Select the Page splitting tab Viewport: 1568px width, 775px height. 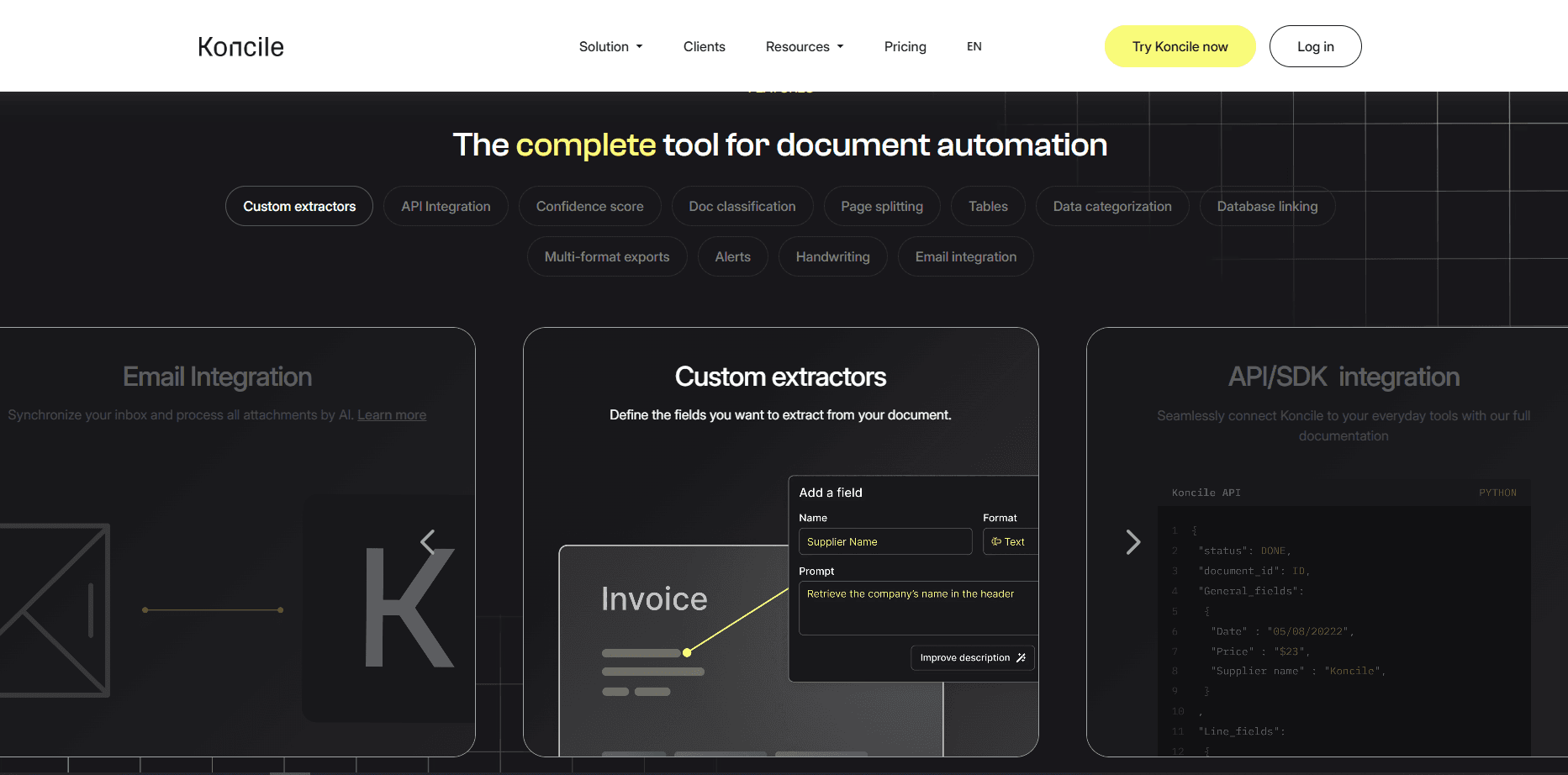pos(882,206)
